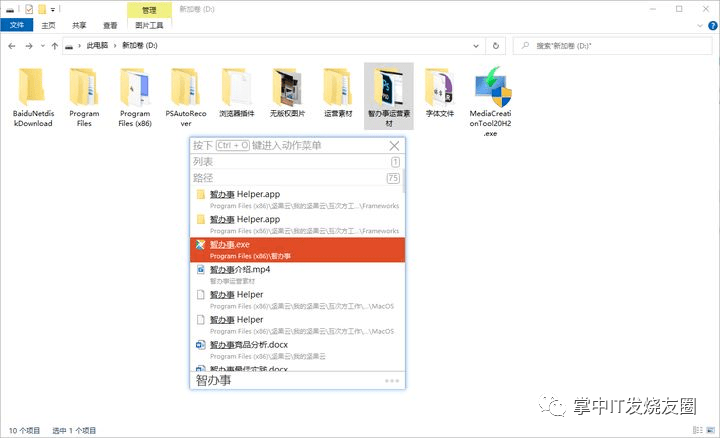
Task: Go up one folder level
Action: (x=55, y=46)
